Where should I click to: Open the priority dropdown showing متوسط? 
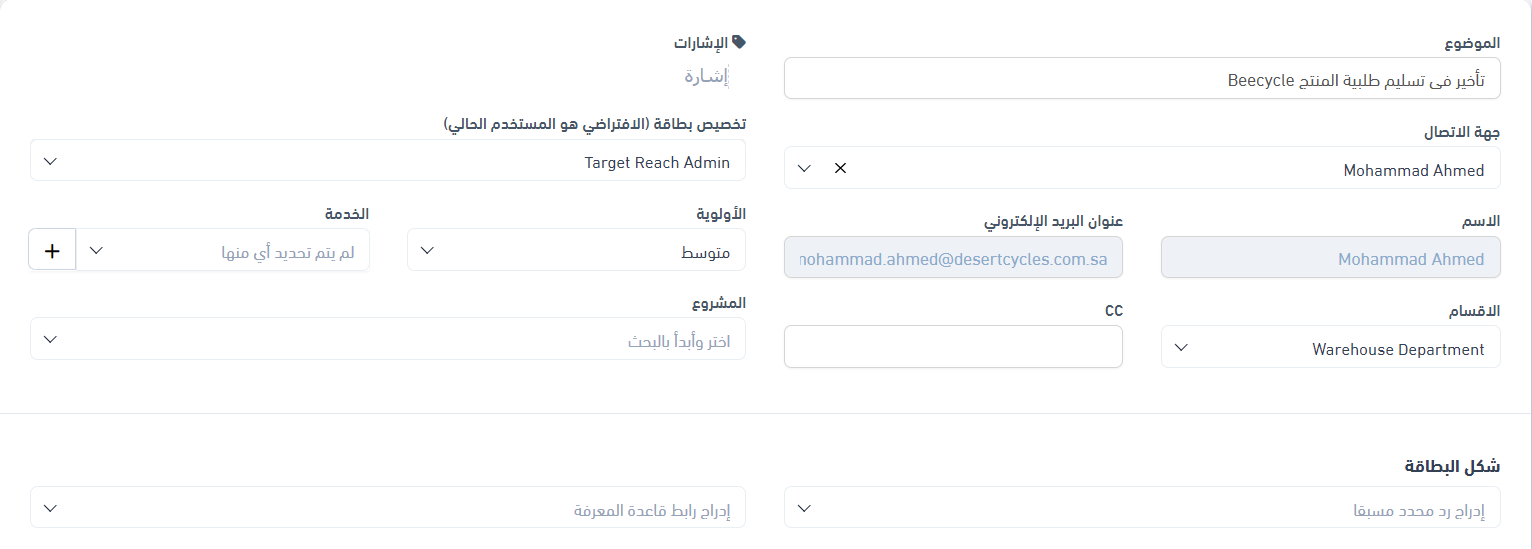(576, 250)
